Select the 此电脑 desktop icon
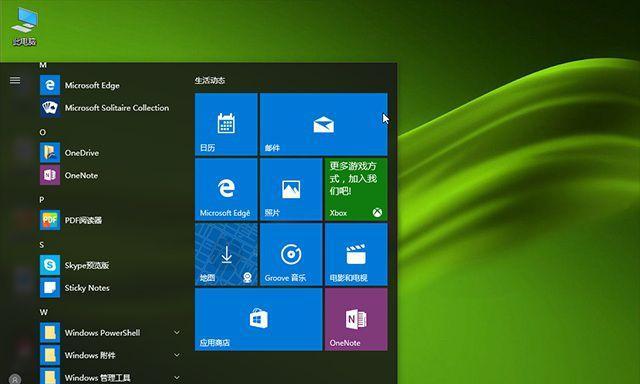This screenshot has height=384, width=640. pyautogui.click(x=24, y=26)
